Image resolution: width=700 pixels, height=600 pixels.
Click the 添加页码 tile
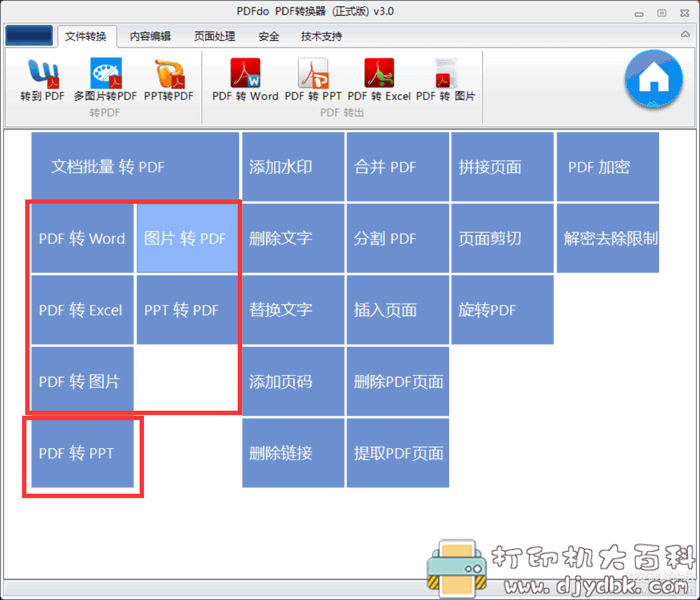(x=293, y=381)
